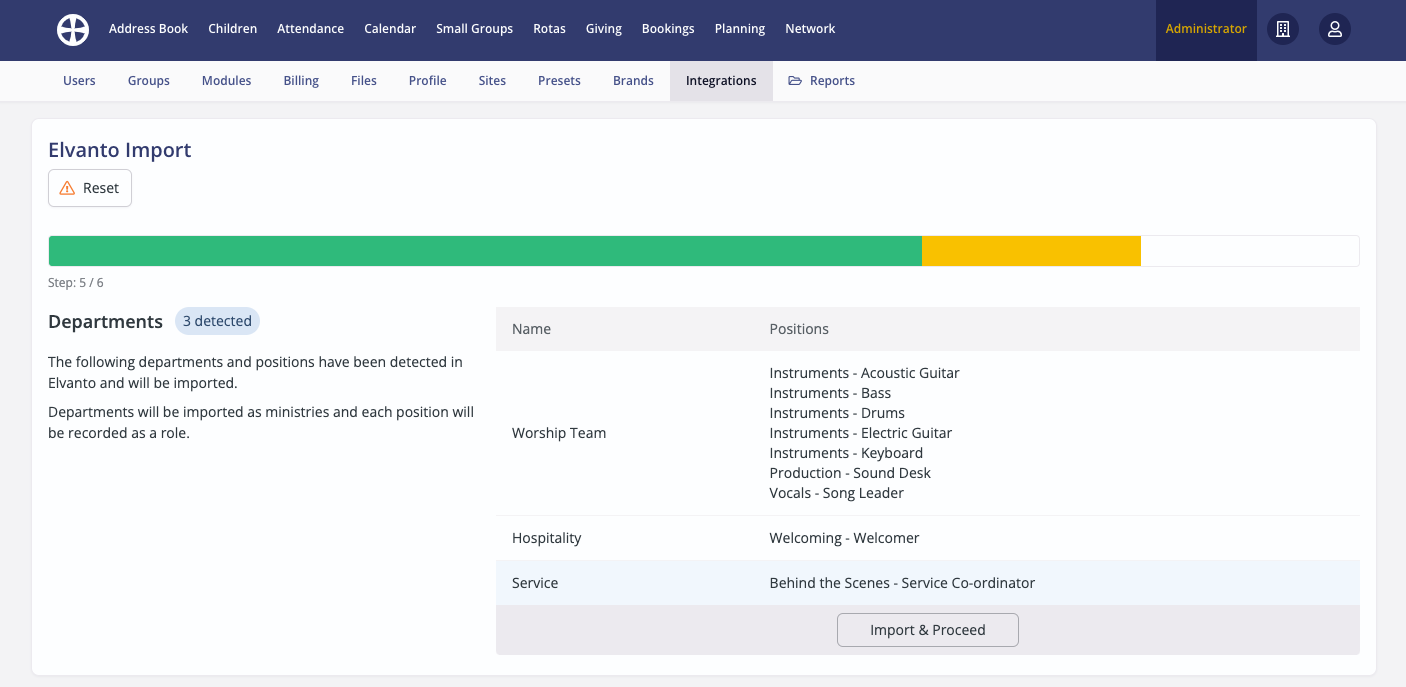Open the sites building icon
The image size is (1406, 687).
pyautogui.click(x=1283, y=29)
